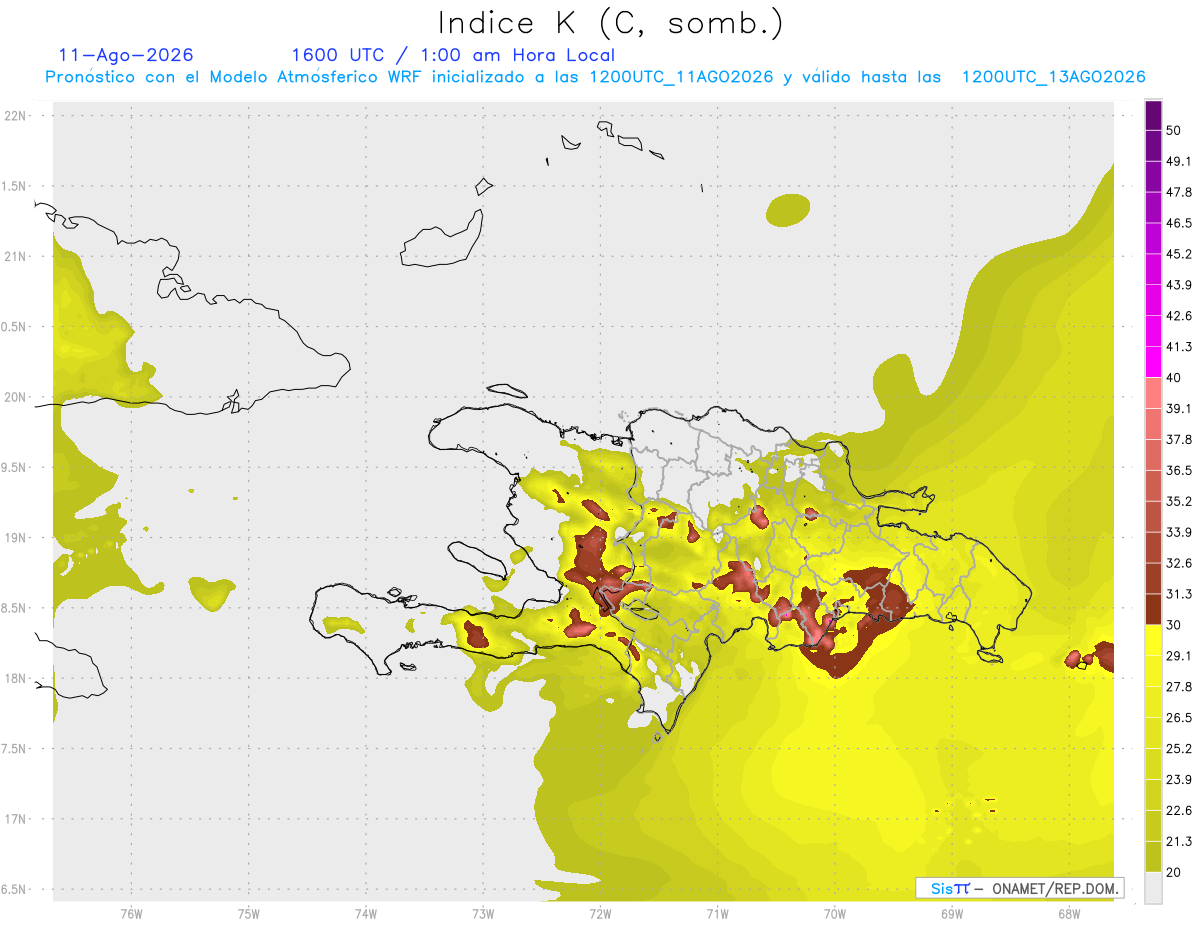Pick the magenta swatch between 40 and 41.3
The image size is (1200, 927).
(1153, 362)
